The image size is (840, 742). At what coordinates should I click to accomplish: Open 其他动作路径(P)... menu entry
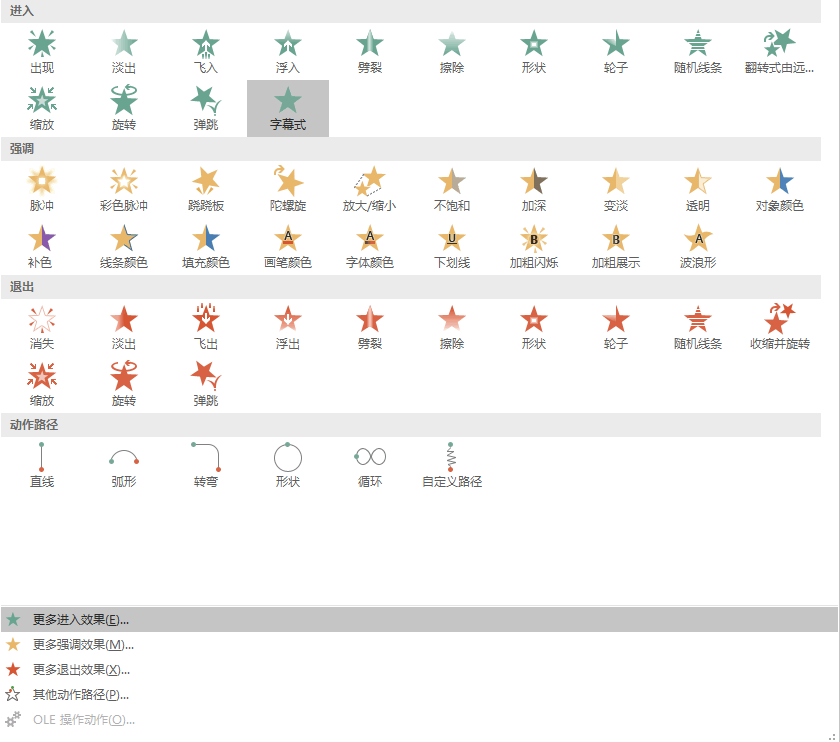419,694
